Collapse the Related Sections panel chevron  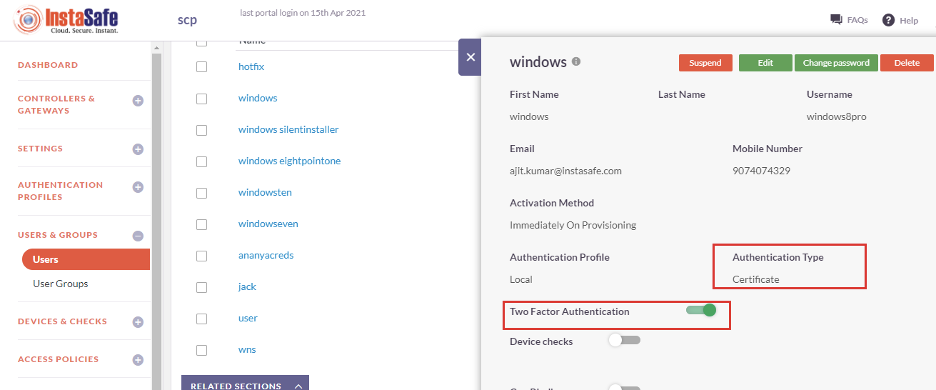298,386
